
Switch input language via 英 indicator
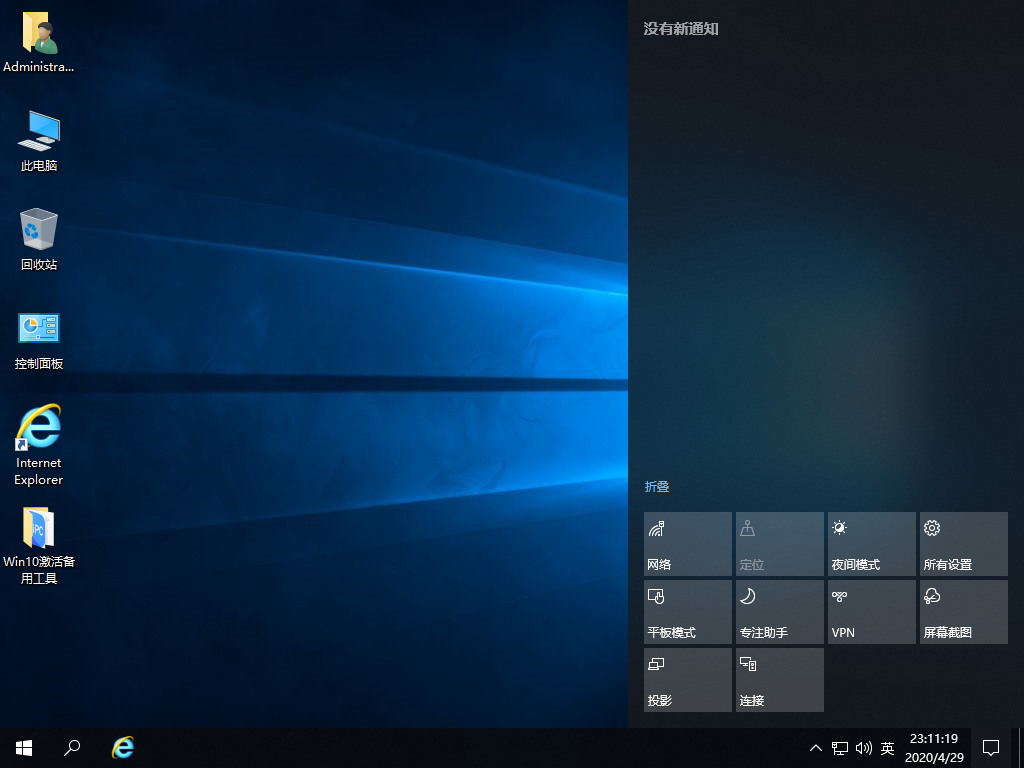point(887,748)
